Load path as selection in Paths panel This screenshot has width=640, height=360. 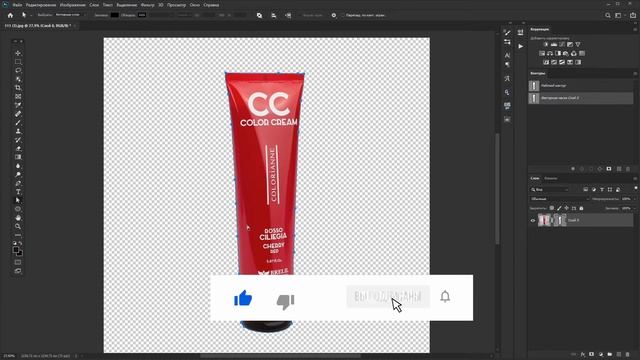(x=591, y=169)
